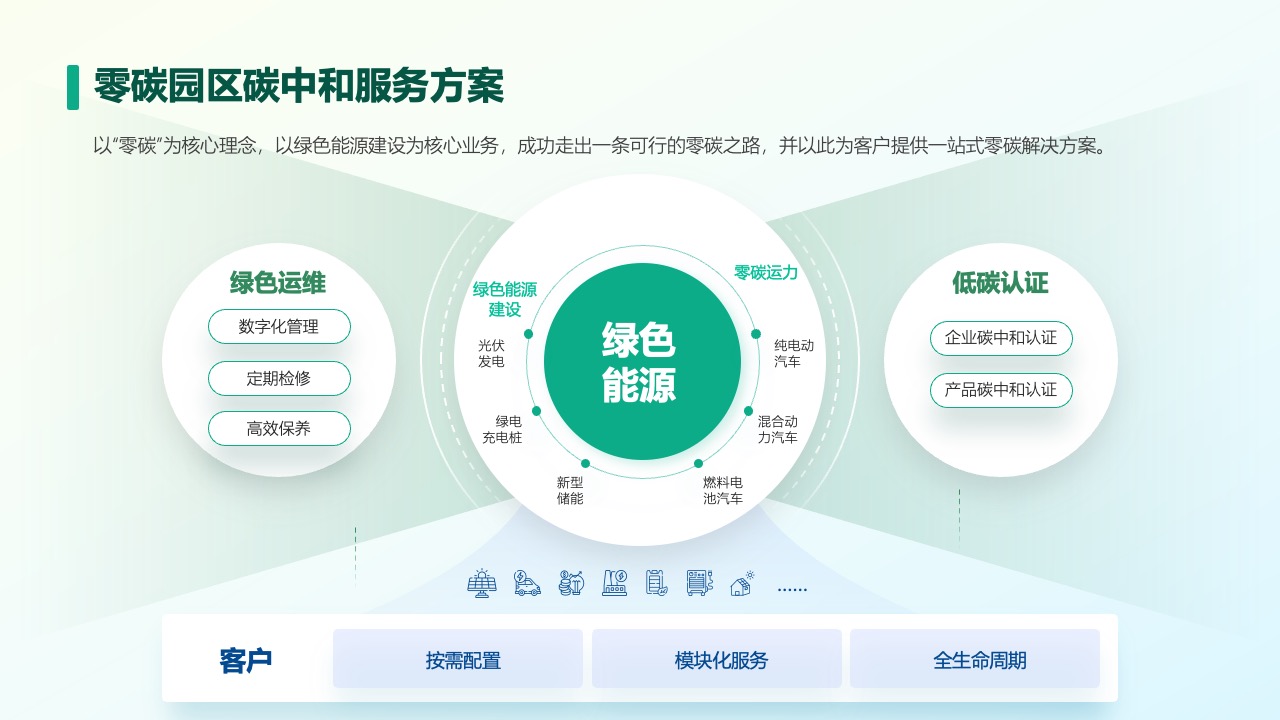Click the solar panel icon
The height and width of the screenshot is (720, 1280).
pyautogui.click(x=482, y=583)
